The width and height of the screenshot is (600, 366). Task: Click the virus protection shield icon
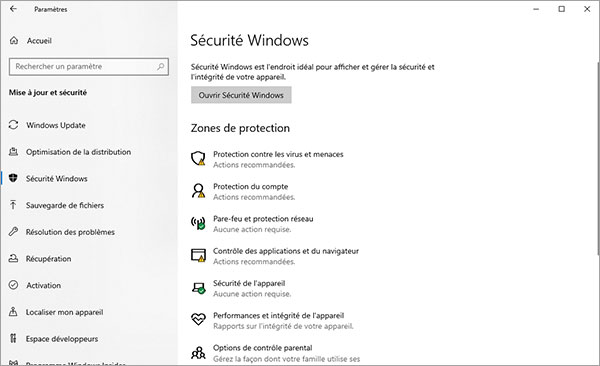pyautogui.click(x=198, y=158)
